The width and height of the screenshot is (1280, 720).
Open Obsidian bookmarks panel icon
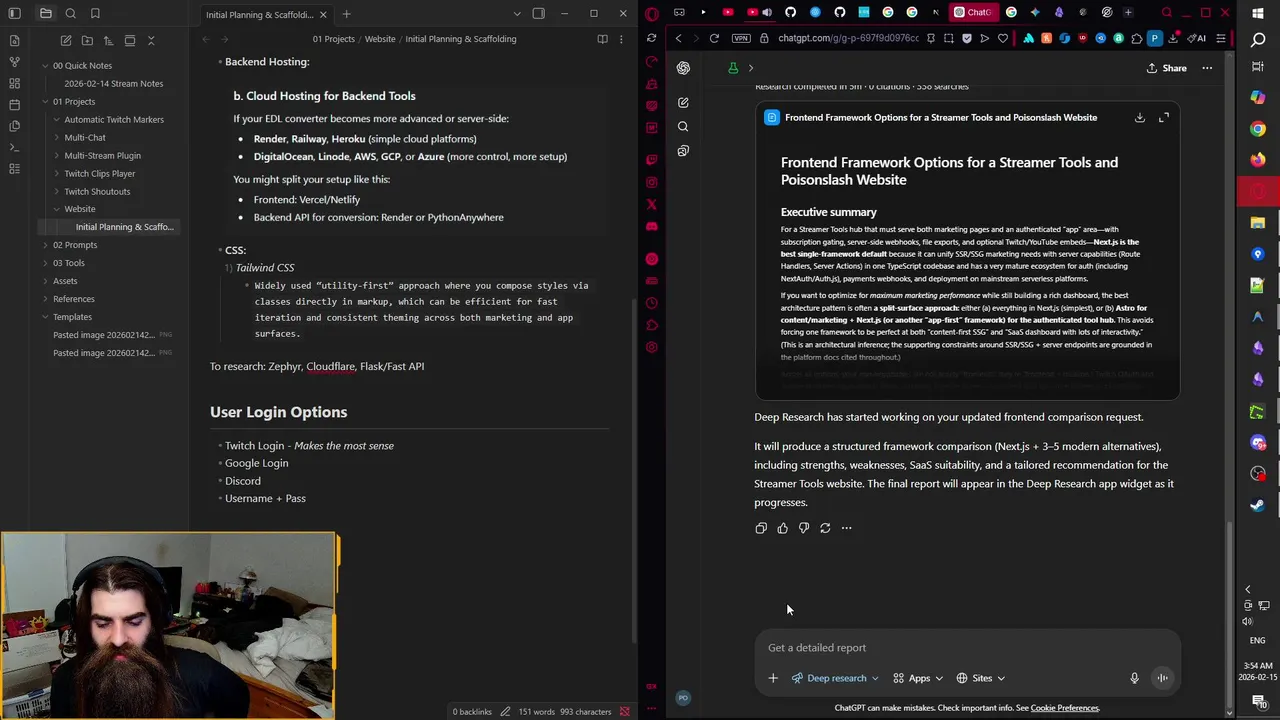(x=95, y=14)
